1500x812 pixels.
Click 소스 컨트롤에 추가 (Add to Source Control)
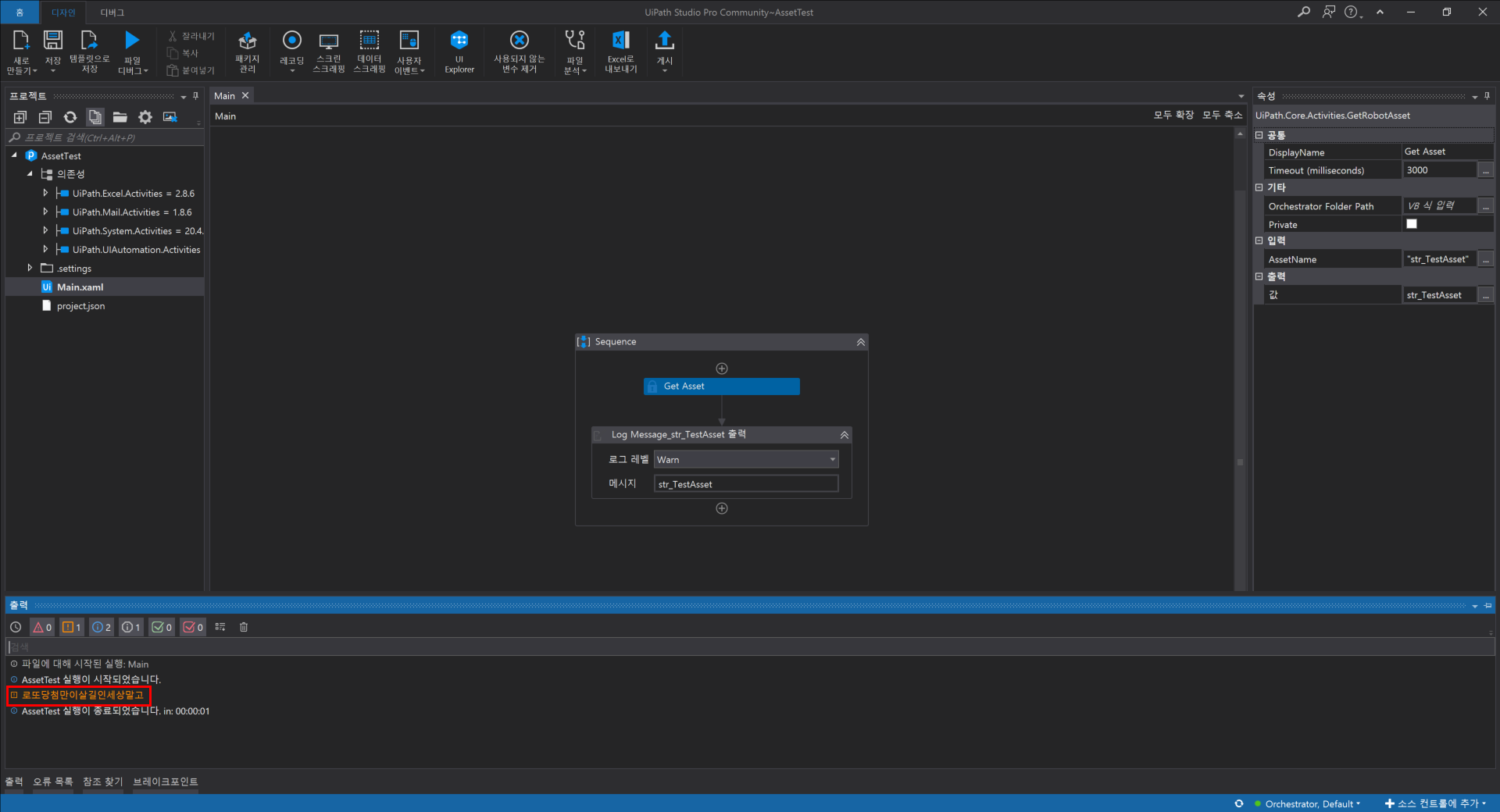tap(1436, 803)
